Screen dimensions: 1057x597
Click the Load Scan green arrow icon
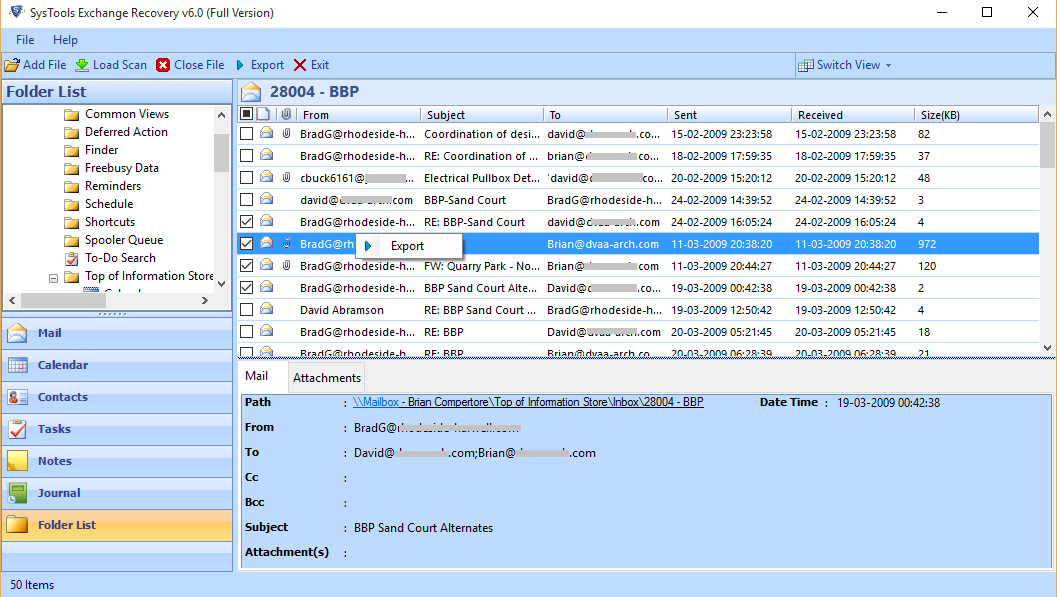pyautogui.click(x=82, y=65)
